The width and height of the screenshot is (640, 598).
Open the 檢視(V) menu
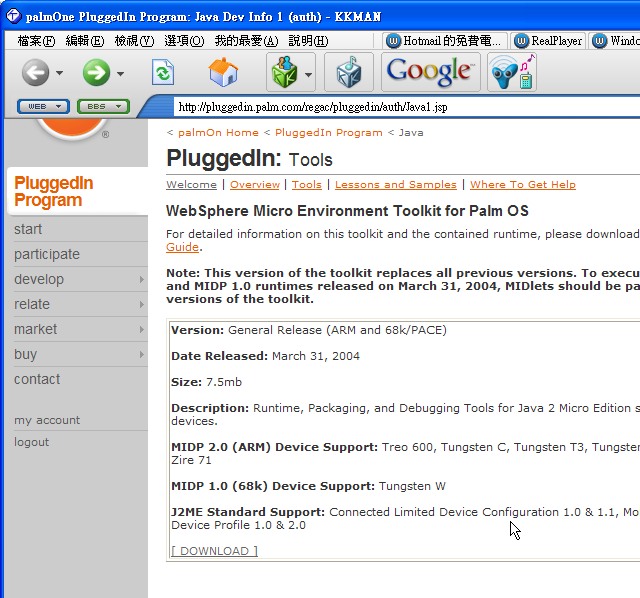click(134, 41)
